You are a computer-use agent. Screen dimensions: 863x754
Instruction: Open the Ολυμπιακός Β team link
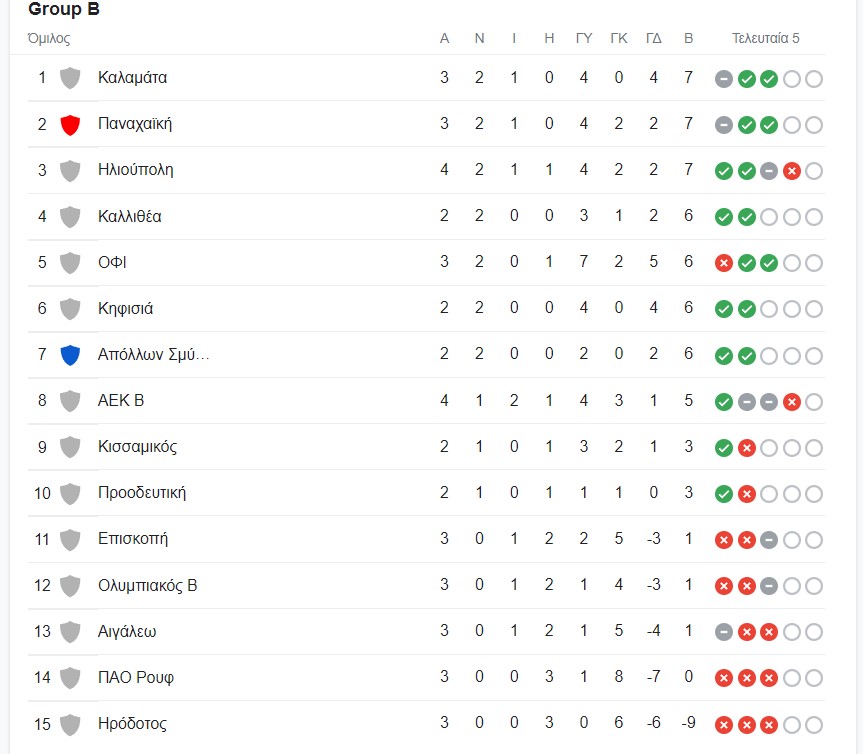point(147,585)
